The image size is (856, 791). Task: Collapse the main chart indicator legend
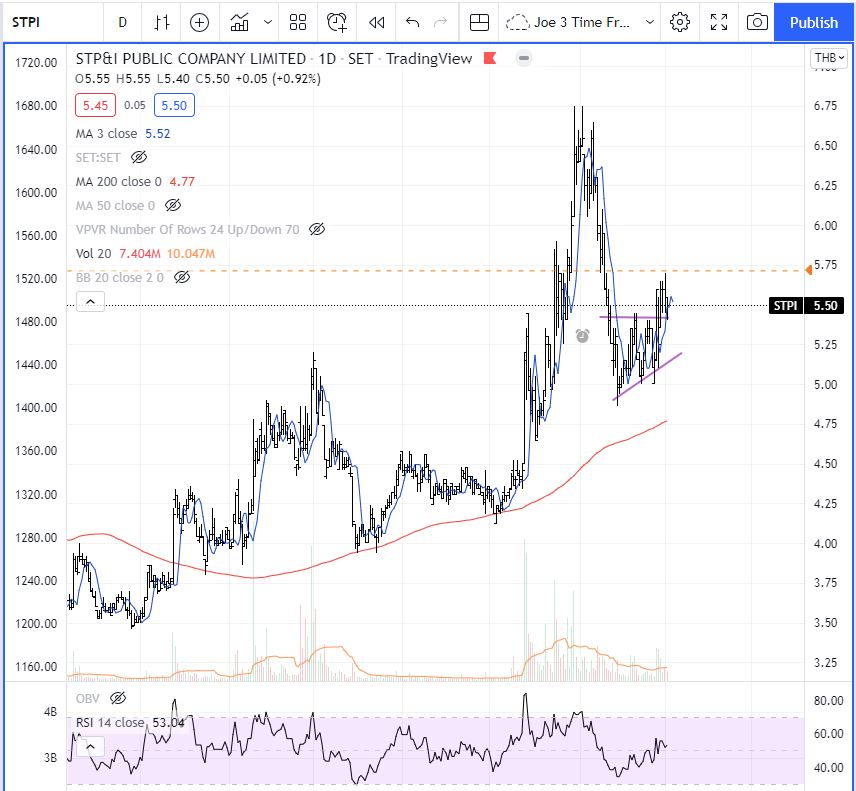tap(90, 301)
